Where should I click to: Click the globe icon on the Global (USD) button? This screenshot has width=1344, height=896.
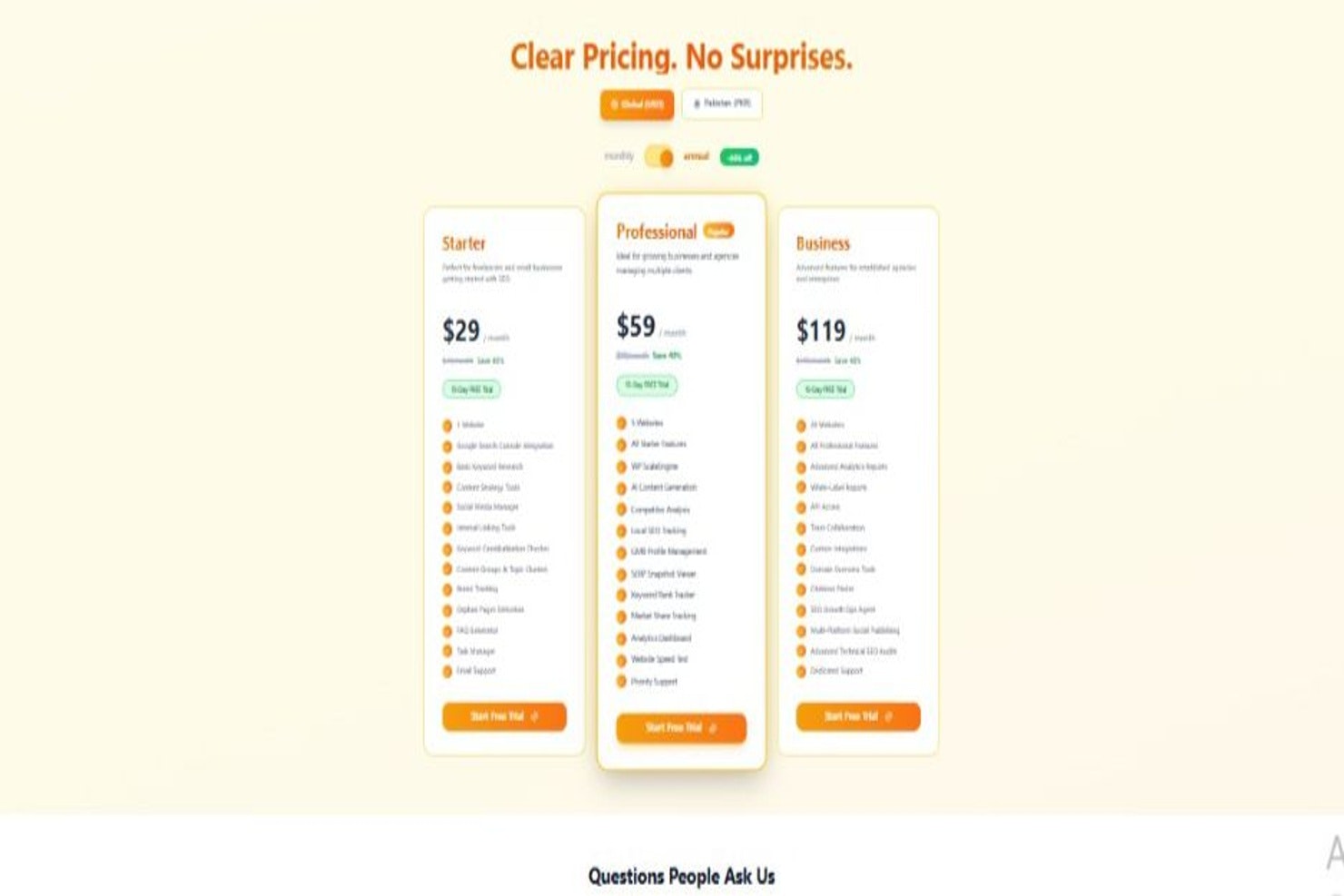615,105
